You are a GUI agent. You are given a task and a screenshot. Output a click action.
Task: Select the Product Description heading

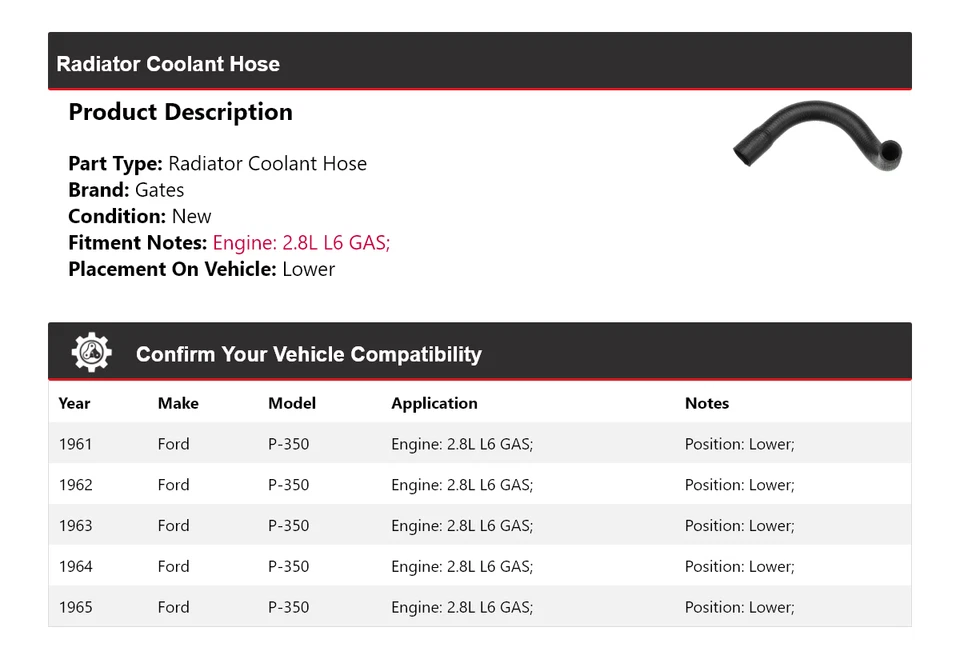[181, 112]
